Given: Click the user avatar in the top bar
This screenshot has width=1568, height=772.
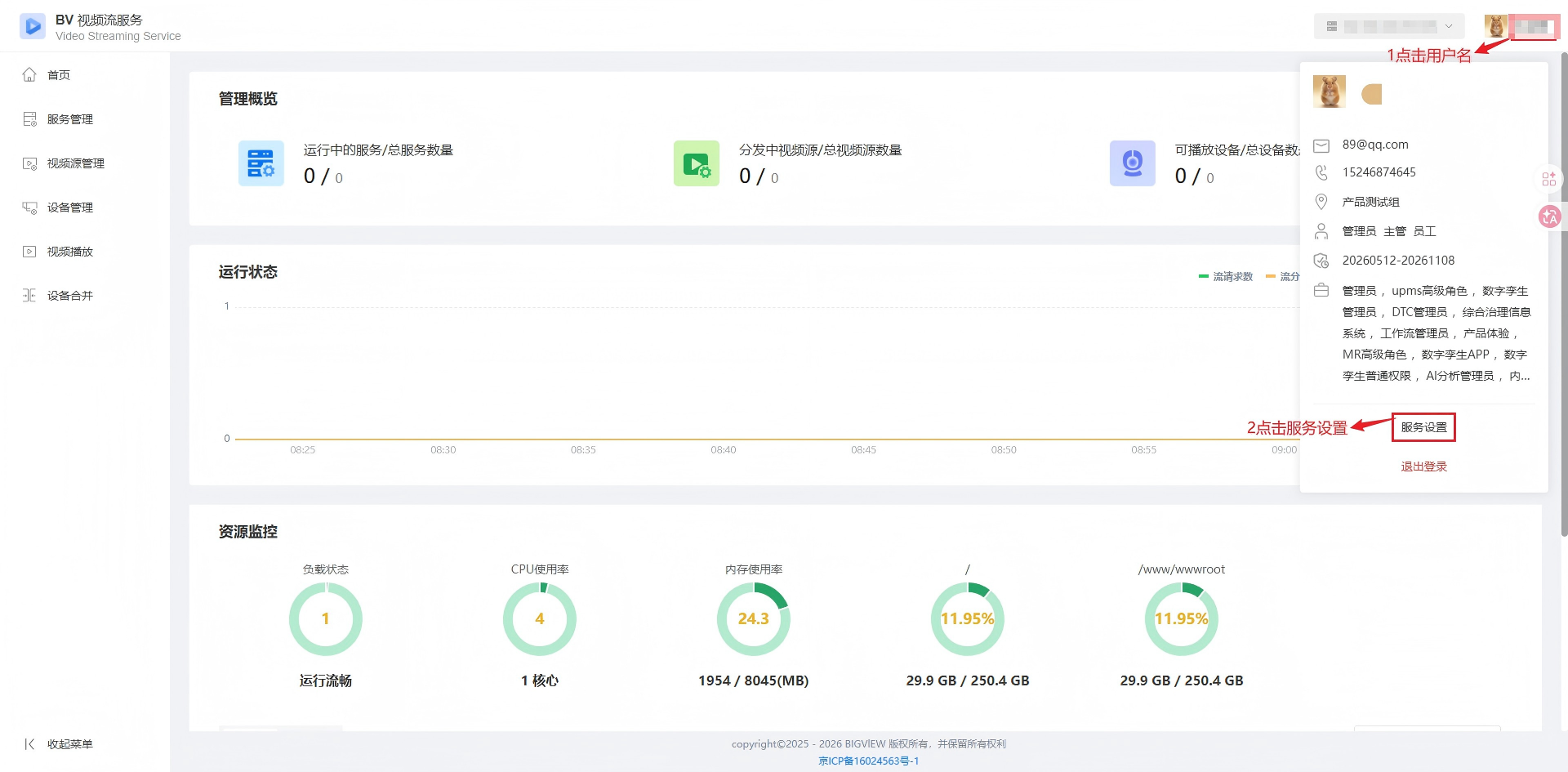Looking at the screenshot, I should pyautogui.click(x=1496, y=26).
